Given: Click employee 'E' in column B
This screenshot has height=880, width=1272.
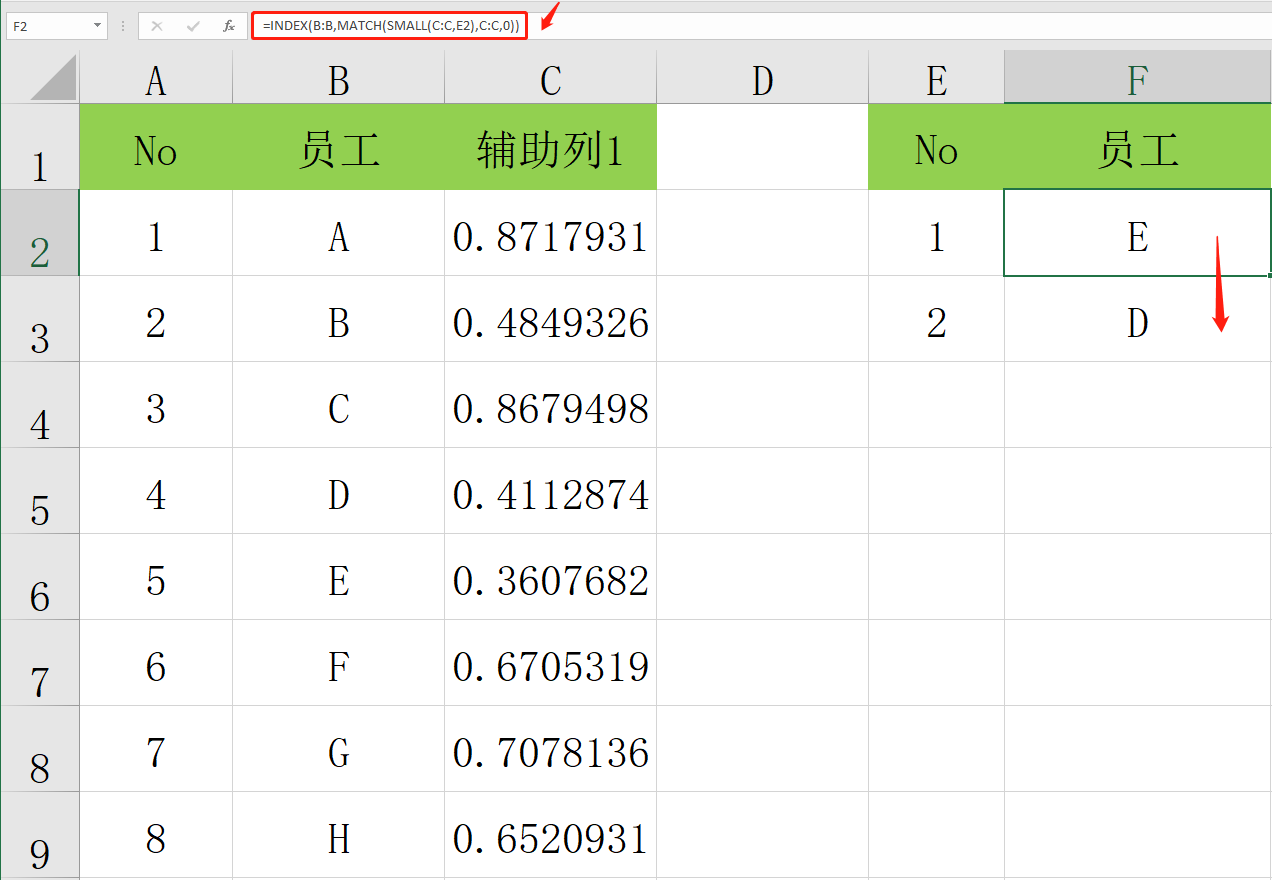Looking at the screenshot, I should pos(339,577).
